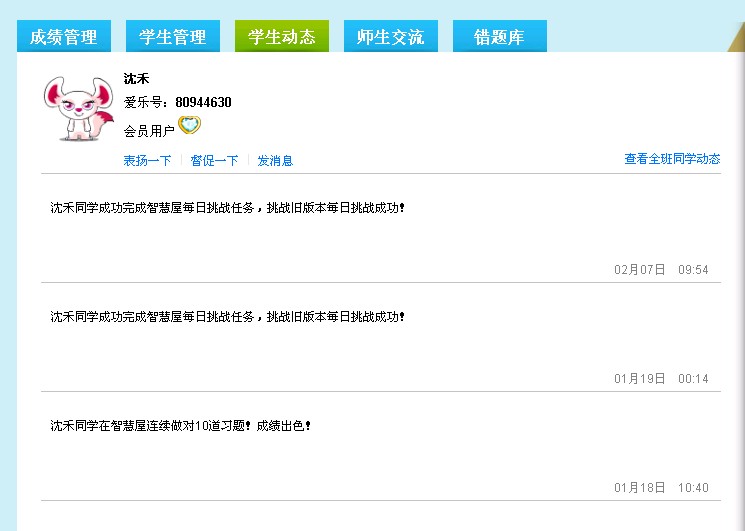Open the daily challenge entry dated 01月19日
745x531 pixels.
tap(228, 317)
